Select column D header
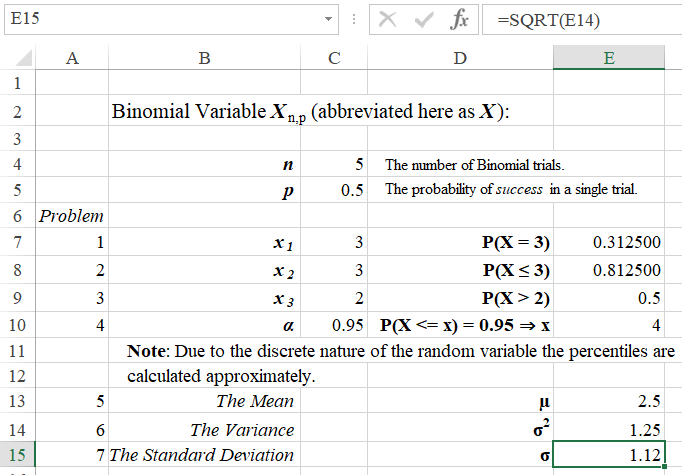Screen dimensions: 682x475 [x=460, y=59]
